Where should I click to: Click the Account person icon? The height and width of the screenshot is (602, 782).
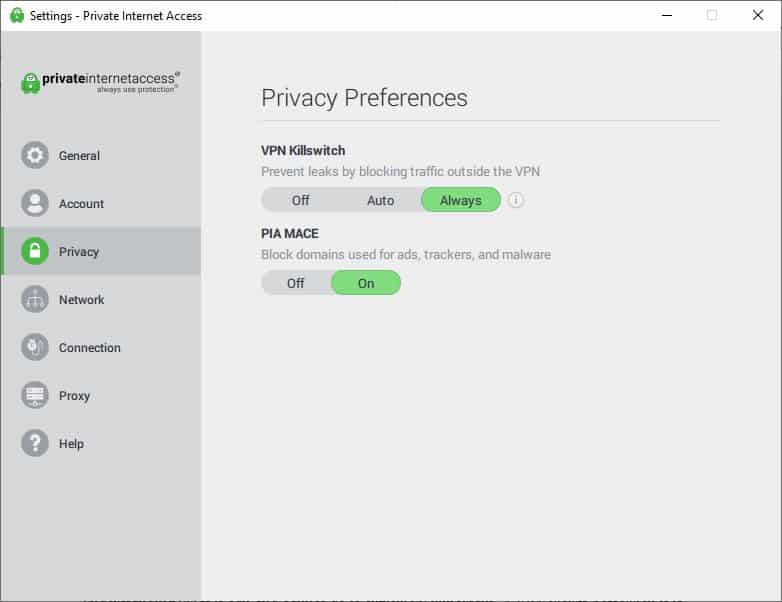(35, 203)
